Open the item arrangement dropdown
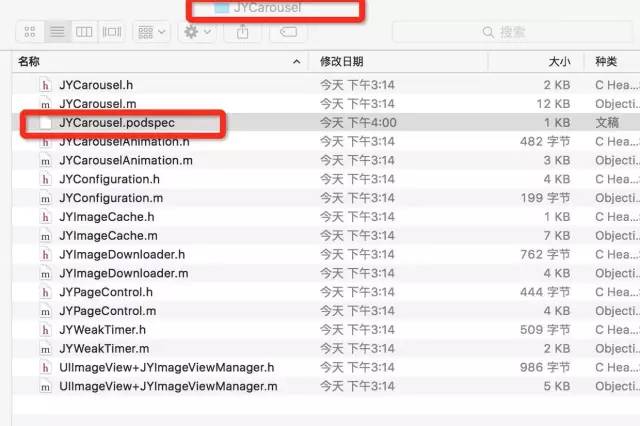This screenshot has height=426, width=640. pos(151,32)
